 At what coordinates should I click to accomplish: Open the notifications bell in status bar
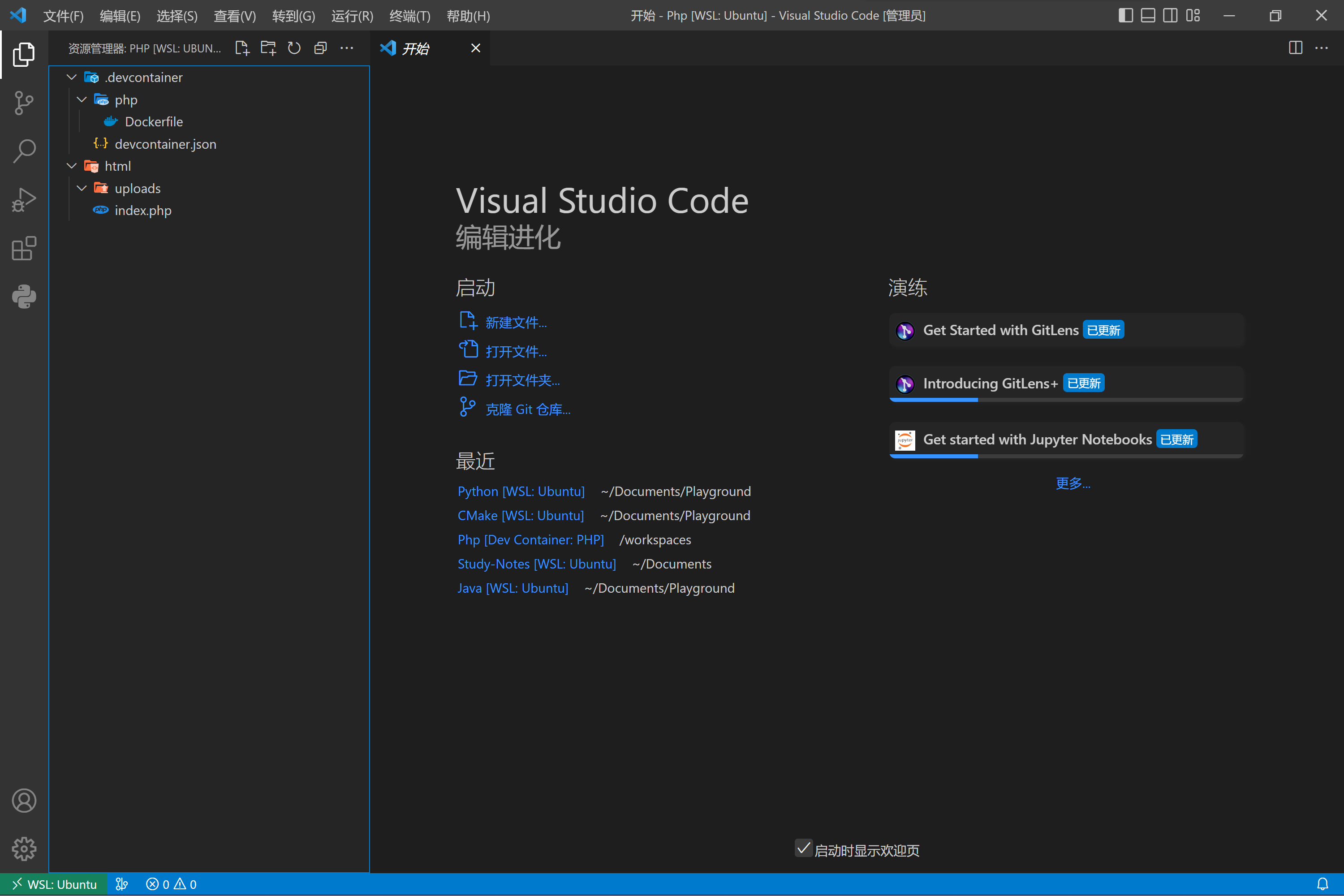[x=1322, y=884]
